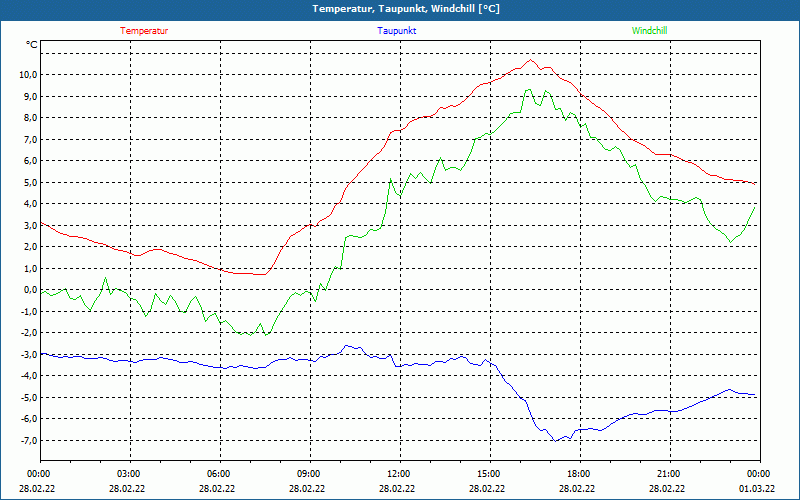Click the red Temperatur legend label
800x500 pixels.
point(144,31)
